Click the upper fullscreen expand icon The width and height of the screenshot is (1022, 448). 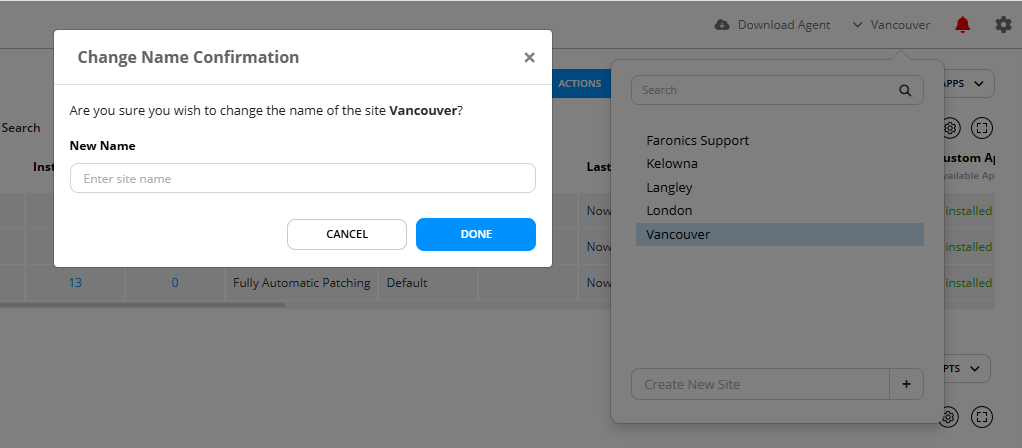(x=982, y=128)
